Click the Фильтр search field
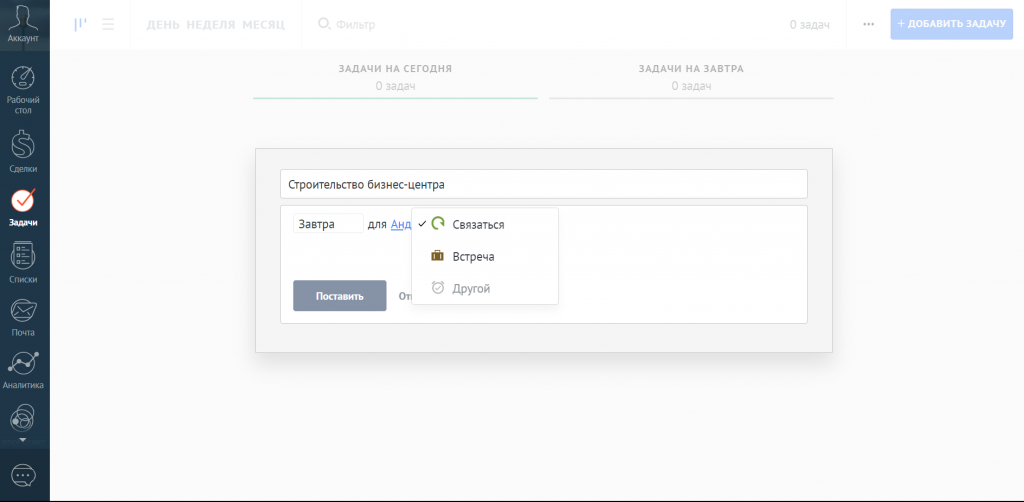This screenshot has width=1024, height=502. [x=355, y=25]
